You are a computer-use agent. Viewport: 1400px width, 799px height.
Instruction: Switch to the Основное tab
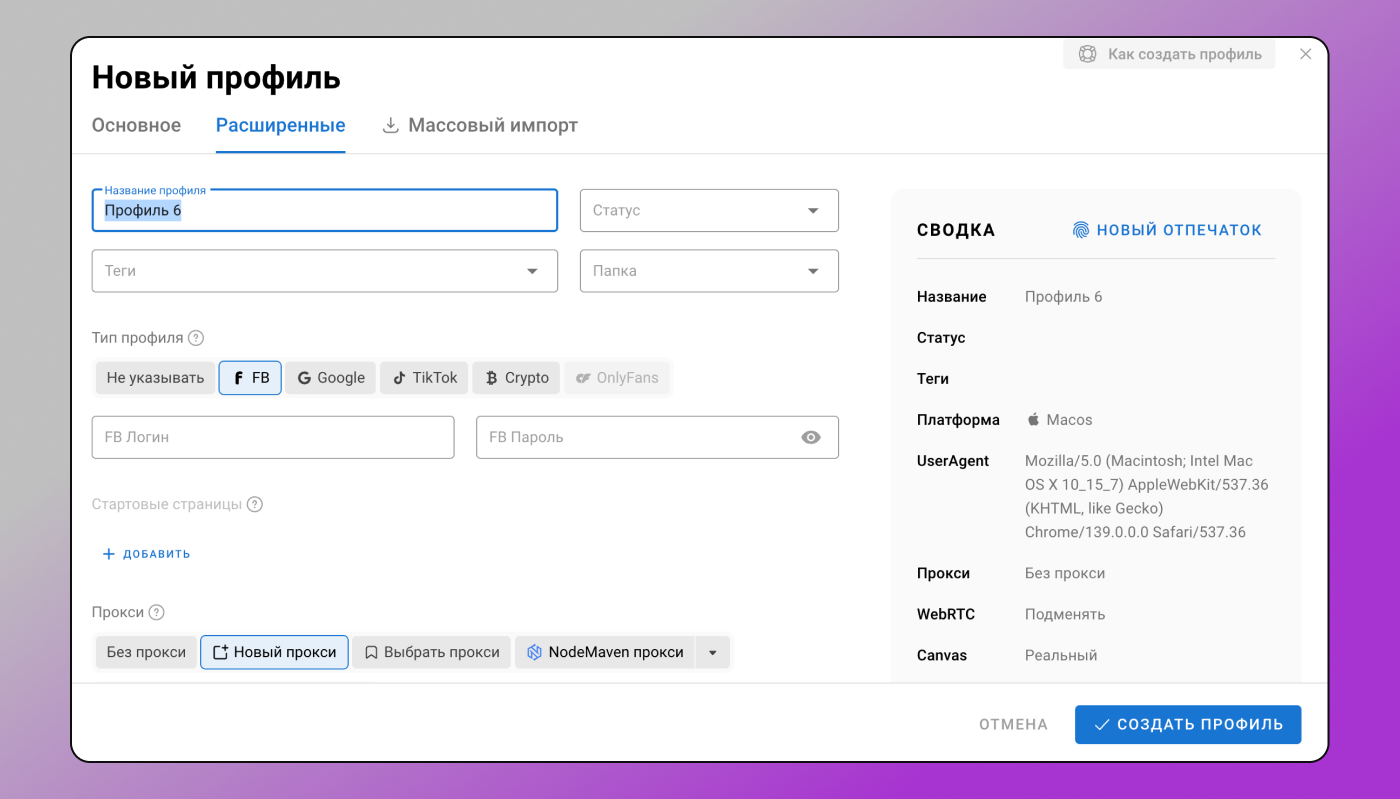click(x=136, y=126)
